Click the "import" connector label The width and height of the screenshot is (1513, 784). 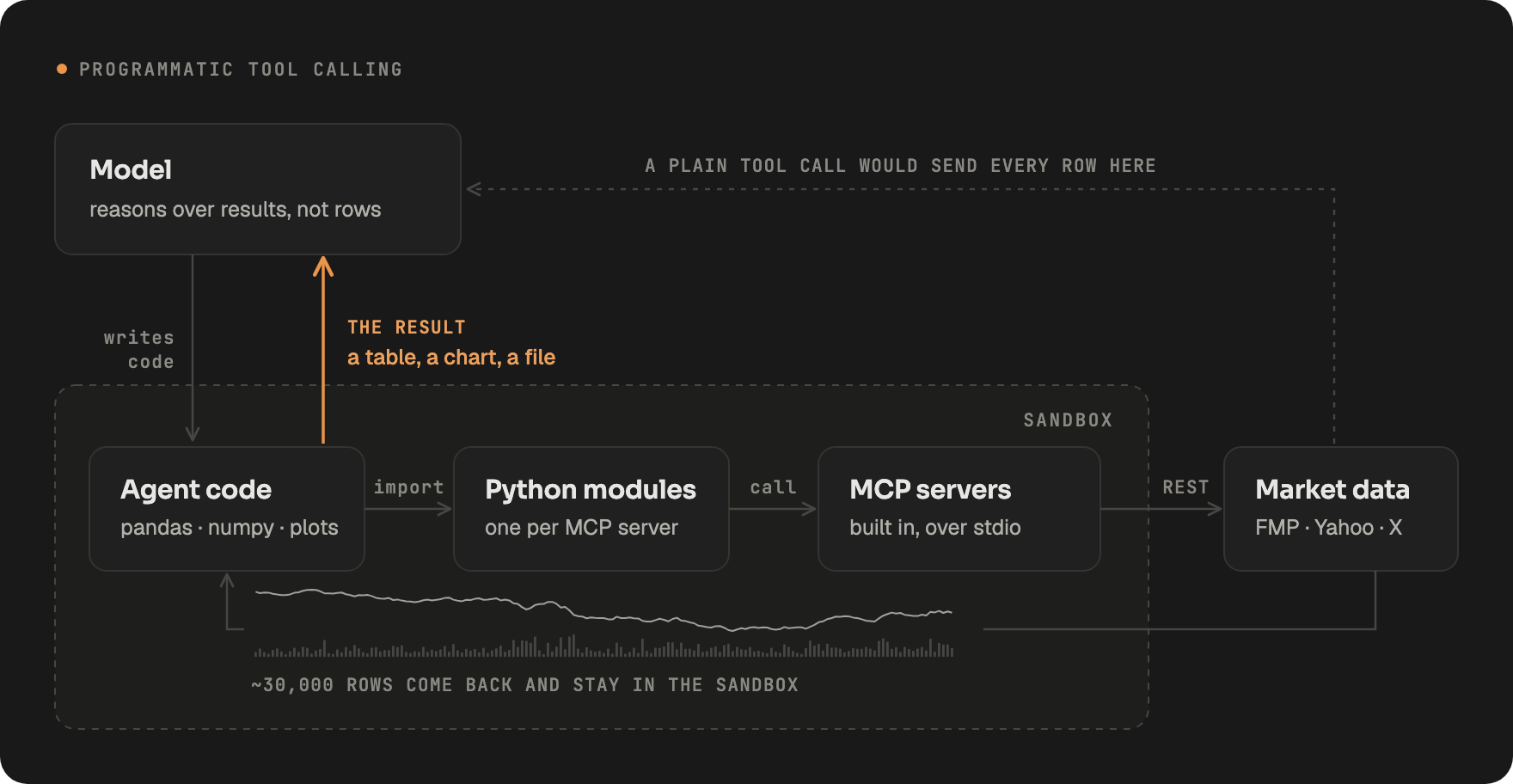(409, 487)
